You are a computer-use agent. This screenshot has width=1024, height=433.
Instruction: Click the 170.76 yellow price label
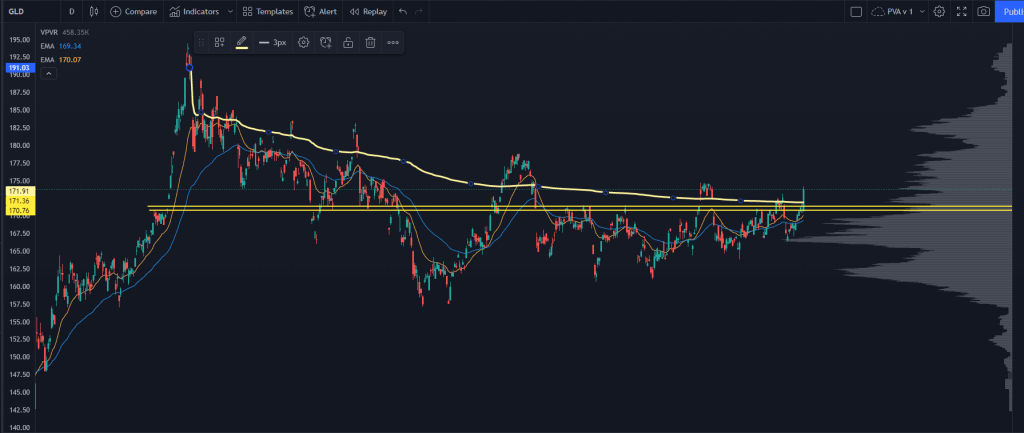click(18, 211)
